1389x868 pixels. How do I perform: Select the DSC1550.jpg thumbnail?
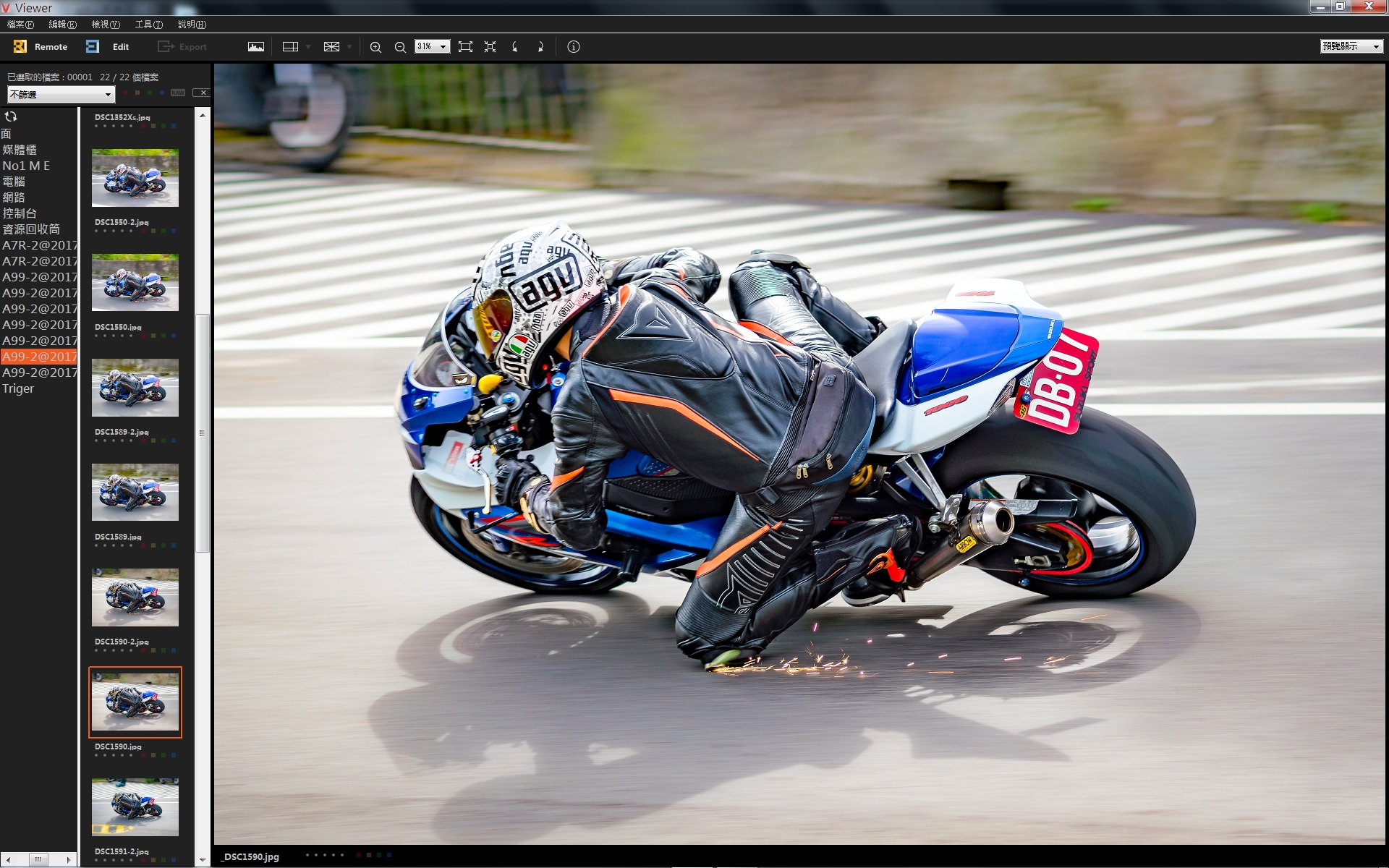pyautogui.click(x=135, y=283)
